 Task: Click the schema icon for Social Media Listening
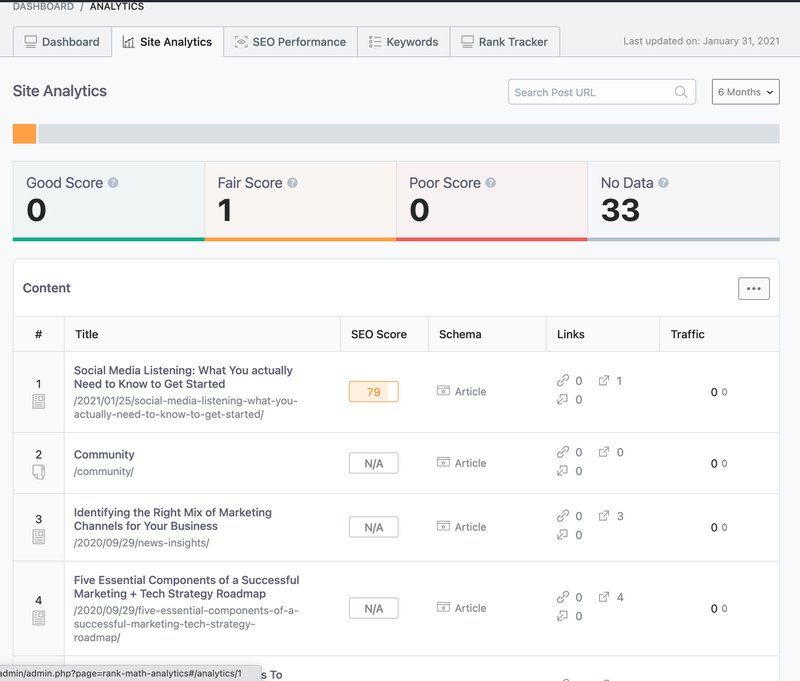coord(443,391)
